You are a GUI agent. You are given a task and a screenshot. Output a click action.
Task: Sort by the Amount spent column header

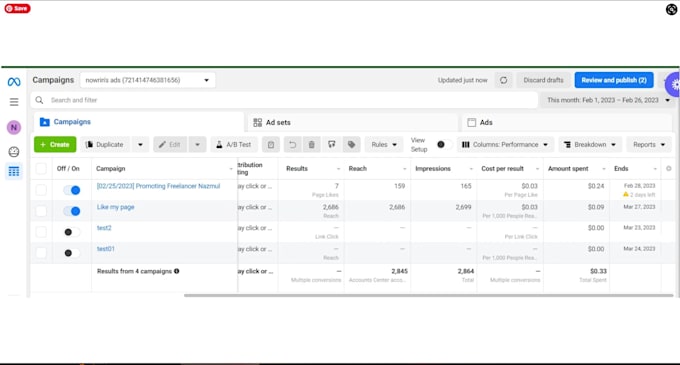coord(575,169)
